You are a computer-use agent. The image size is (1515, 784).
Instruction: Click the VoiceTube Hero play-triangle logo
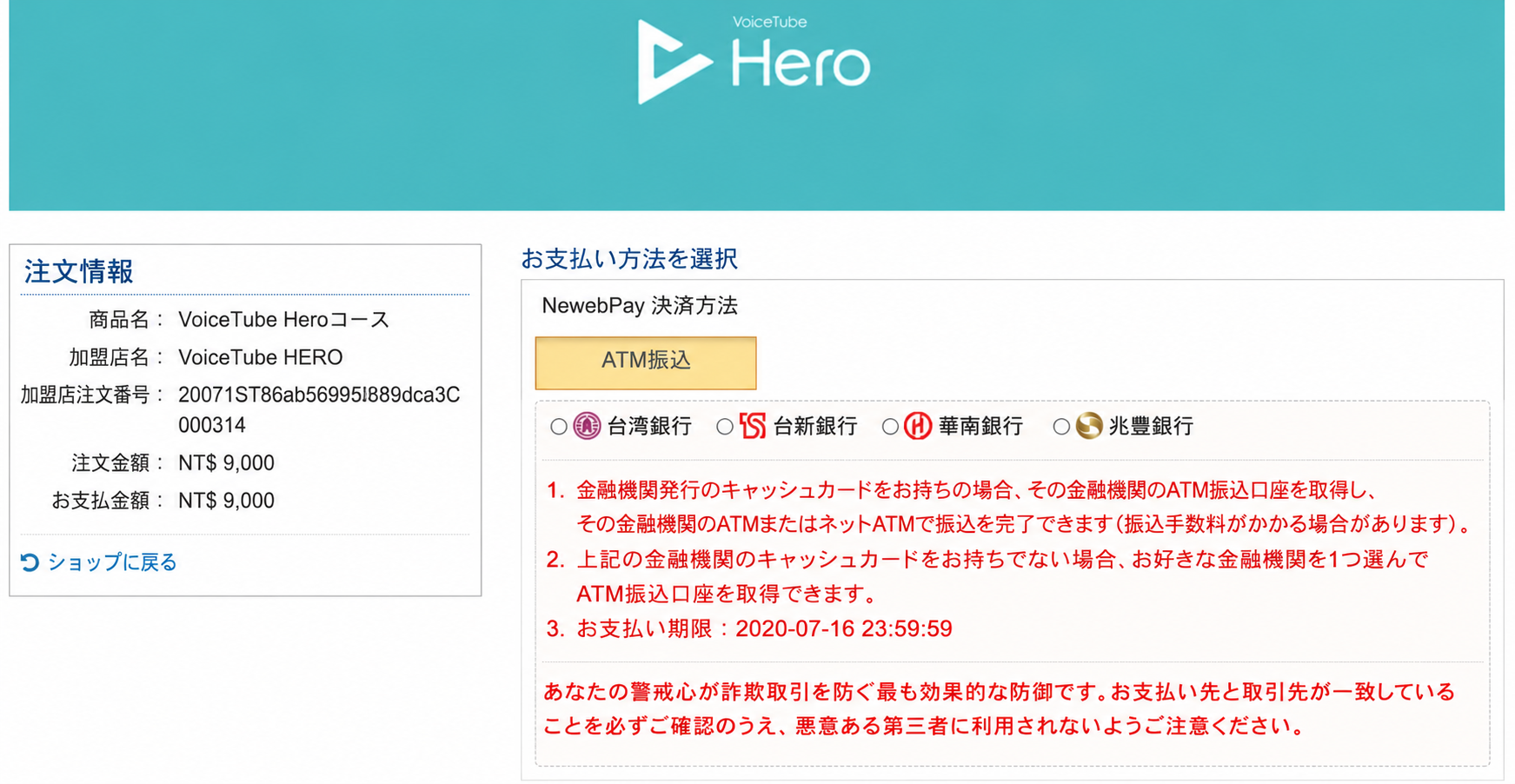pos(673,62)
